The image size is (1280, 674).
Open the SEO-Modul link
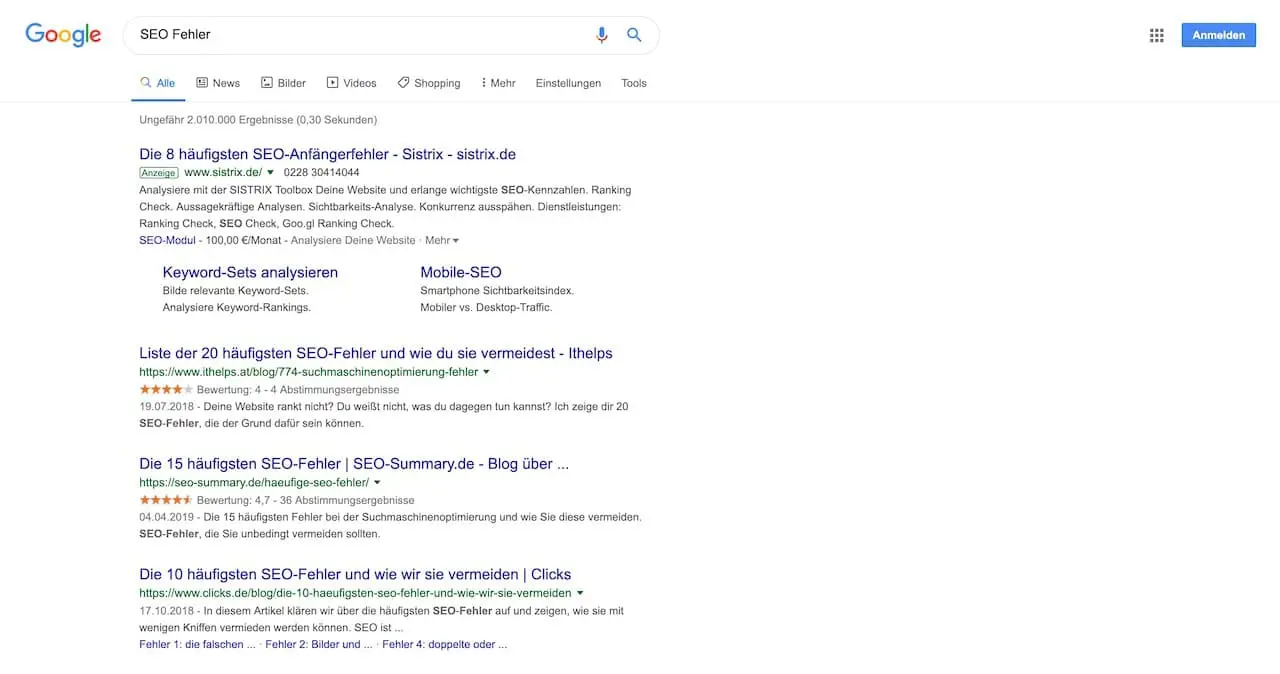(x=167, y=240)
